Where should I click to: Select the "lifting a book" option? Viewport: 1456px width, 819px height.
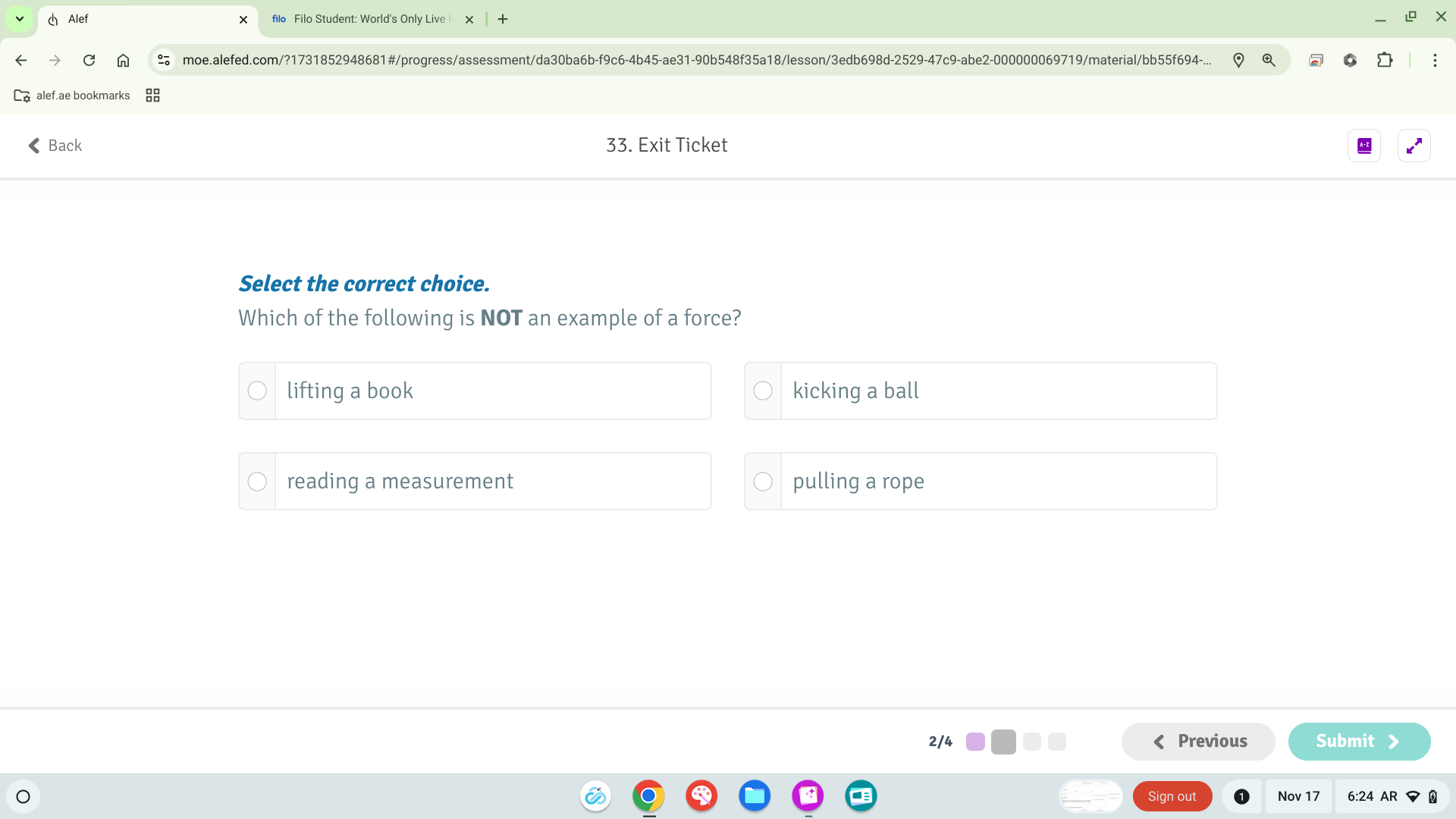(257, 391)
